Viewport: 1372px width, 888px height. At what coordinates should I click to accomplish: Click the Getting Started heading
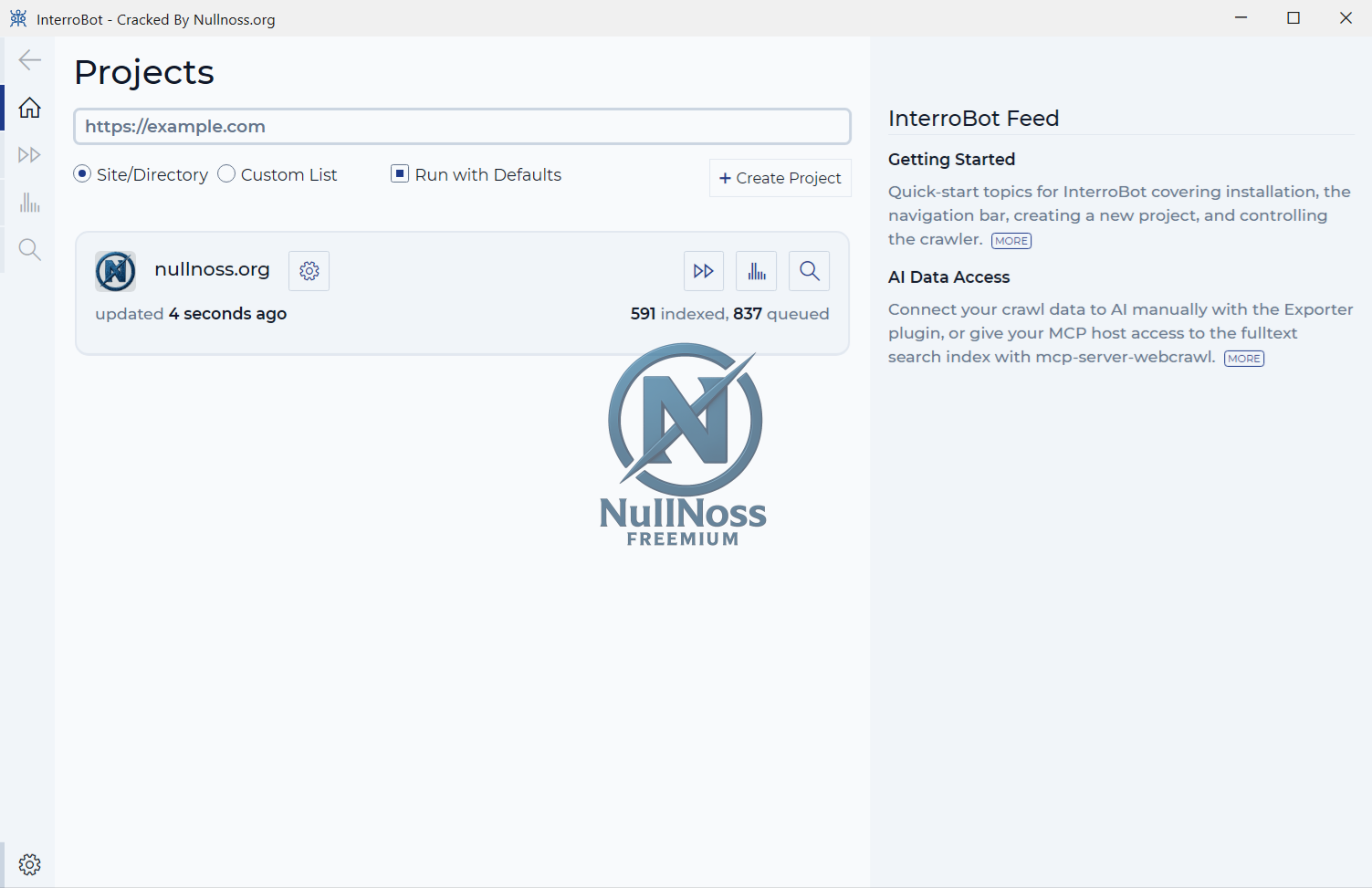tap(951, 160)
